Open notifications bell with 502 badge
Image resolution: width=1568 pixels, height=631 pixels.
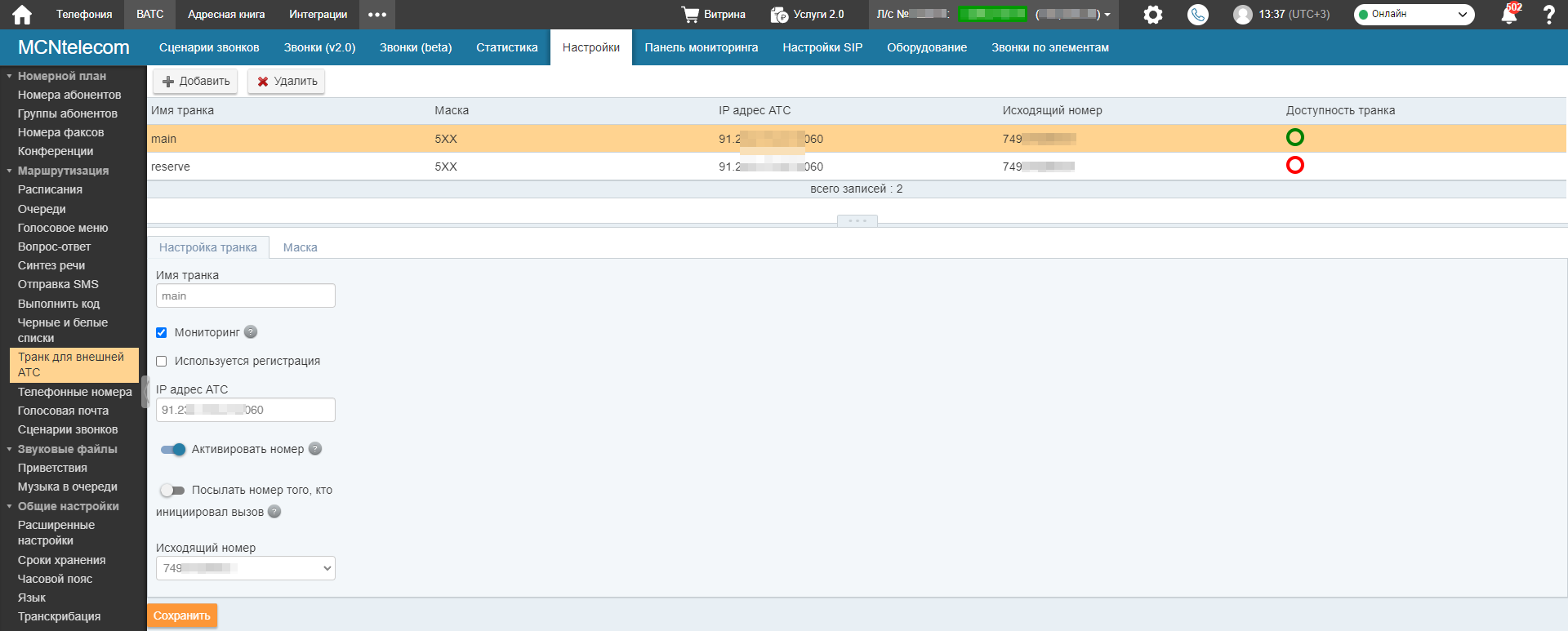click(1509, 15)
